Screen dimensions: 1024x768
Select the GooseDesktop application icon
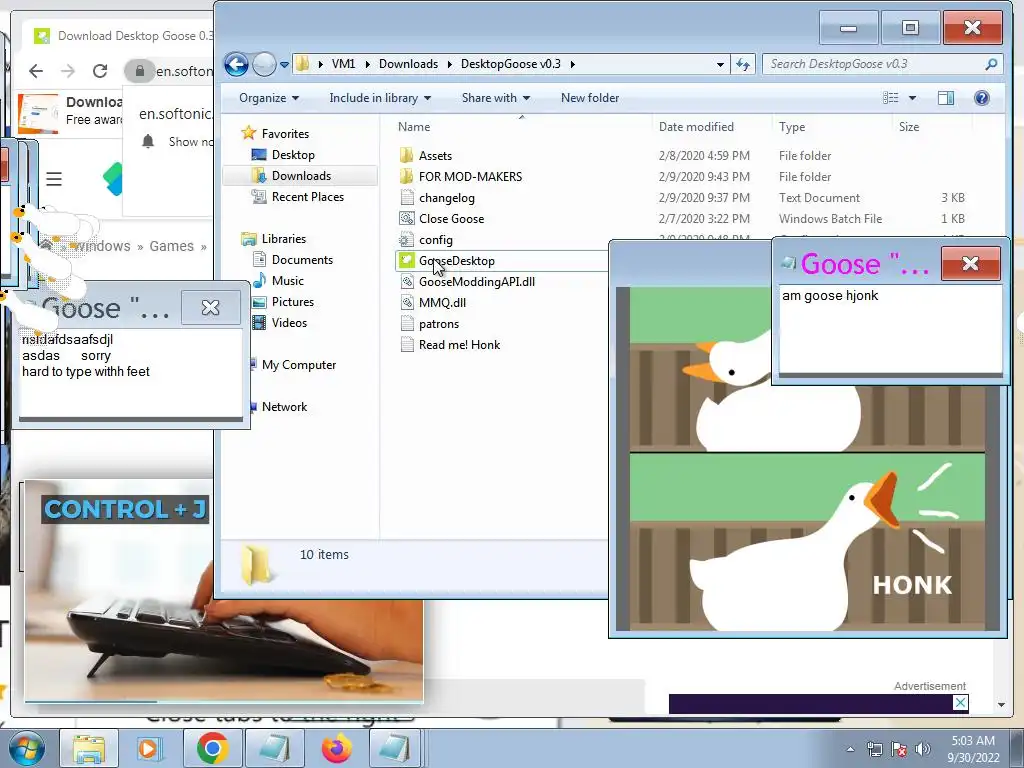[406, 261]
